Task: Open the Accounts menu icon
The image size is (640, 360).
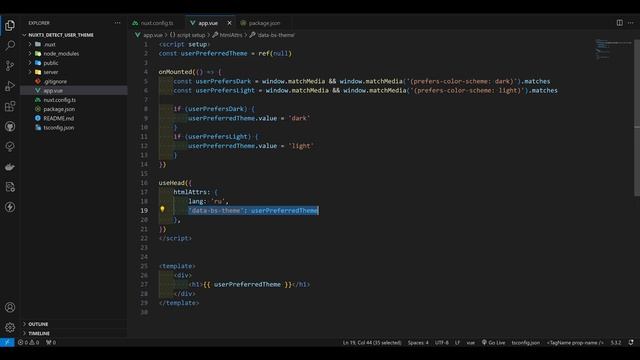Action: coord(10,307)
